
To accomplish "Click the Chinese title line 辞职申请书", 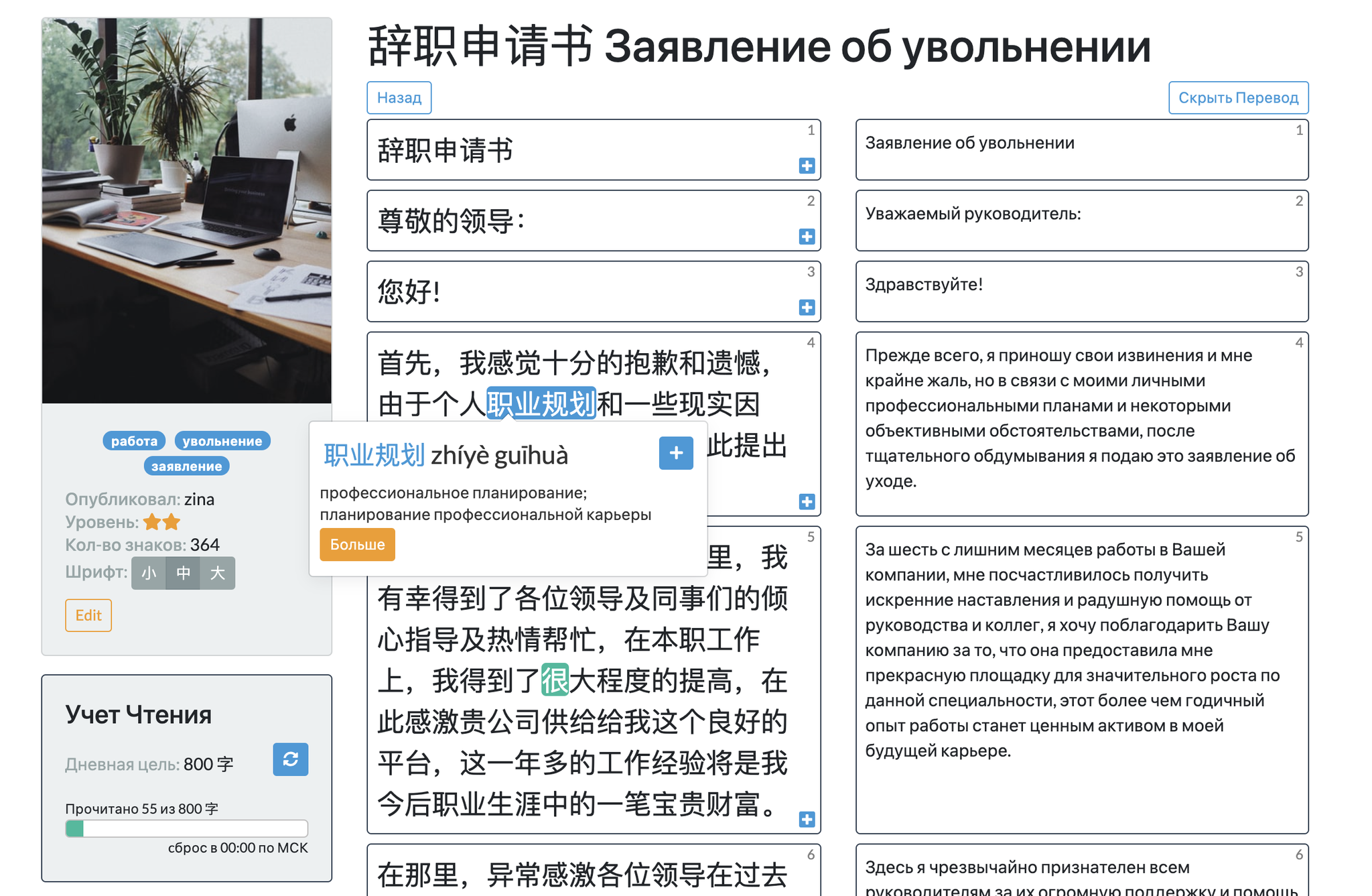I will pos(445,150).
